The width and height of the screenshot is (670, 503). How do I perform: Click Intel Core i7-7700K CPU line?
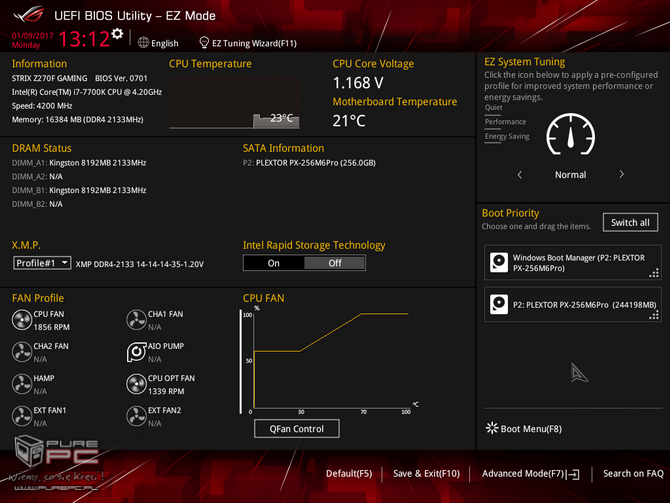tap(87, 92)
